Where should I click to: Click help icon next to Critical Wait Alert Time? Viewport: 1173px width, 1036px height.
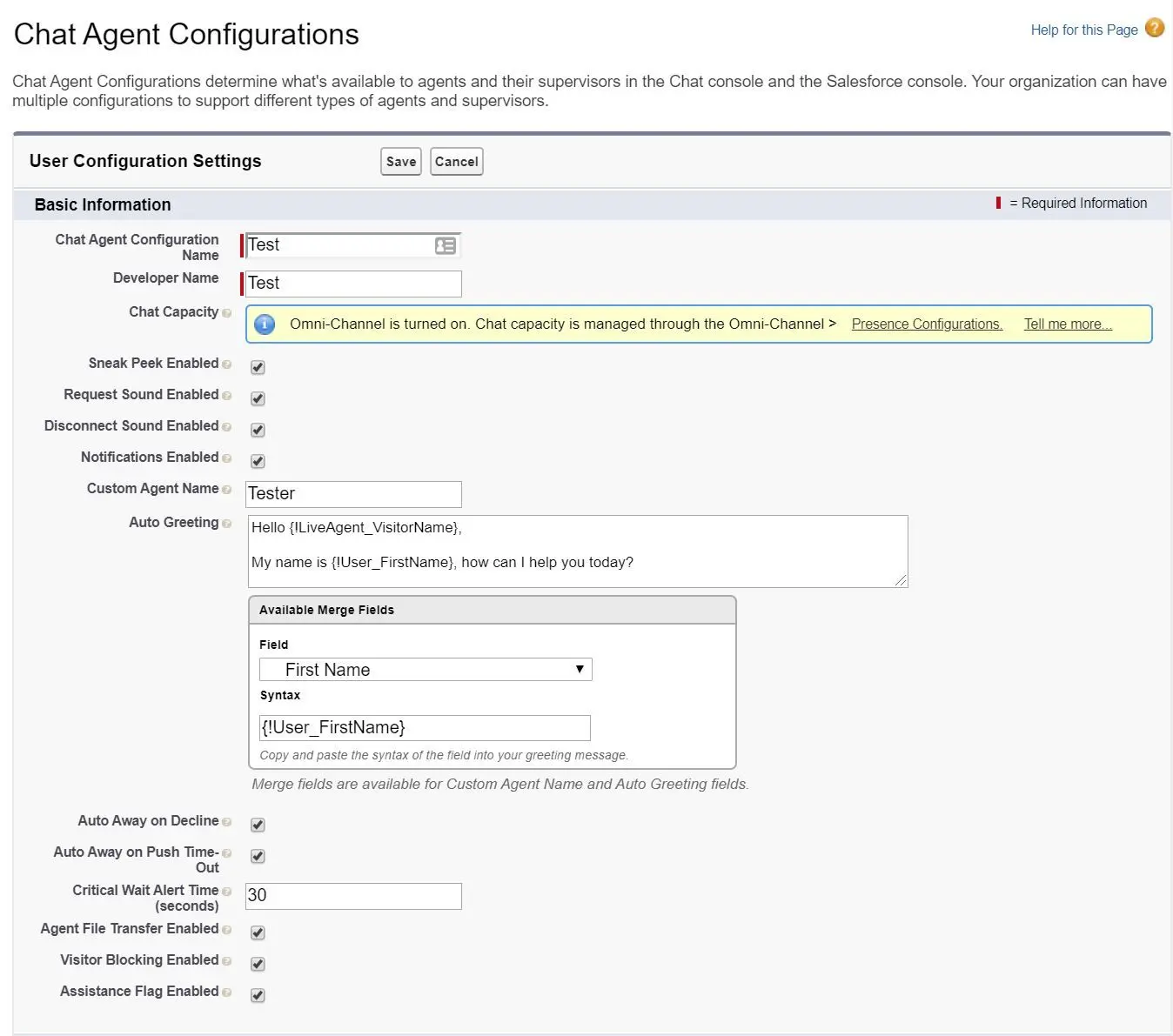point(227,892)
